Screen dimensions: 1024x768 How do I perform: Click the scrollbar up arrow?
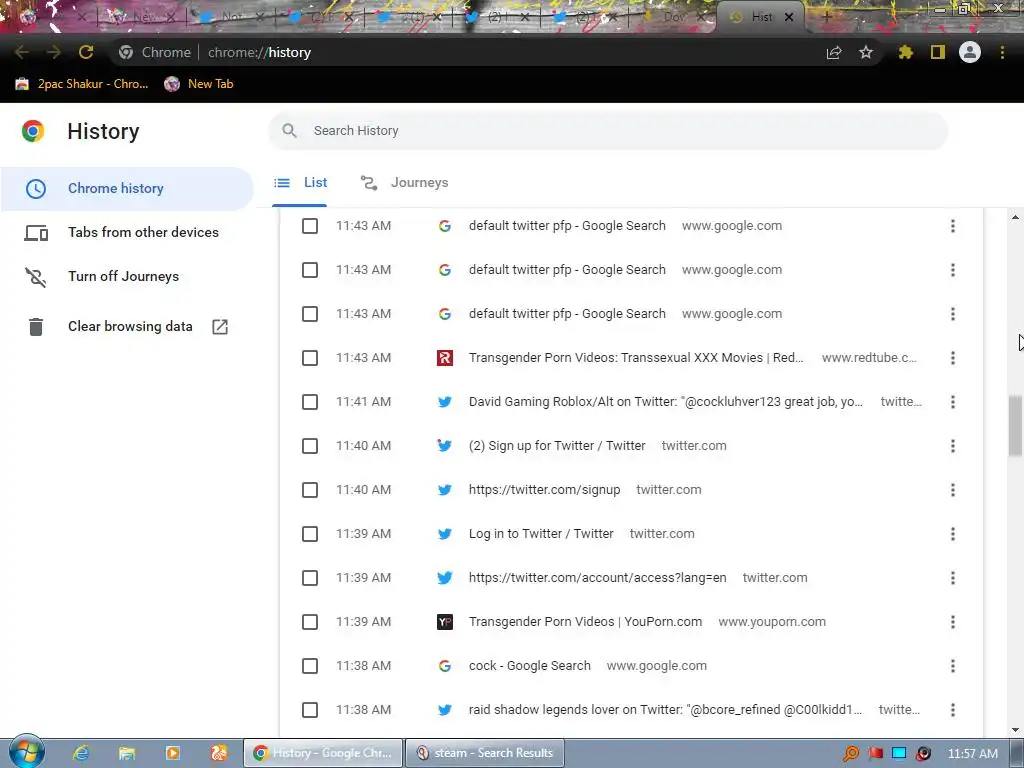pyautogui.click(x=1016, y=217)
